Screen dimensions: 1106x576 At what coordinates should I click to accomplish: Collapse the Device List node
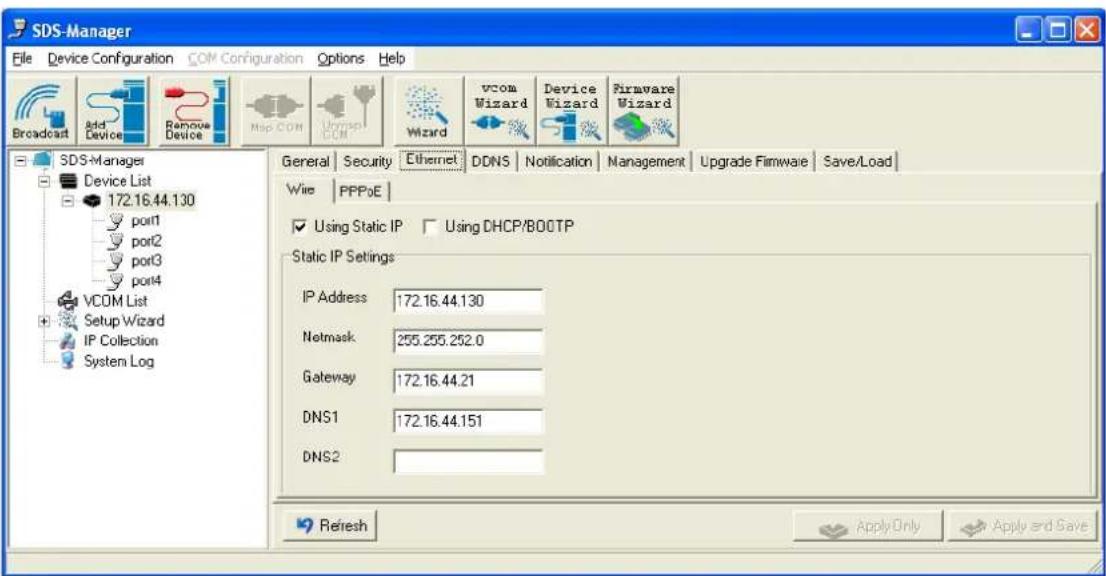click(x=44, y=181)
